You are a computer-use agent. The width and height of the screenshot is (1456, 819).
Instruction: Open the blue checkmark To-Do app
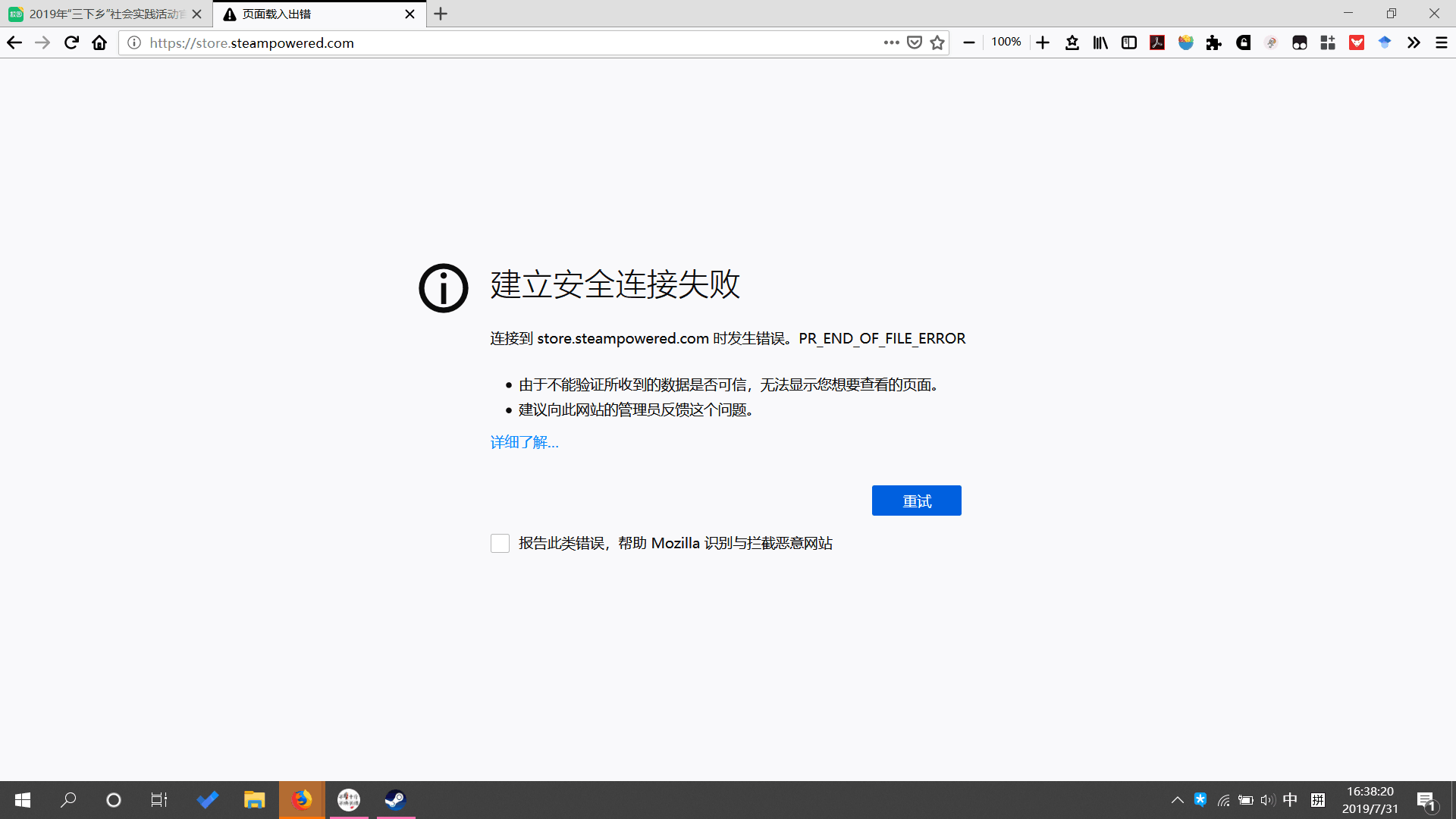[208, 800]
